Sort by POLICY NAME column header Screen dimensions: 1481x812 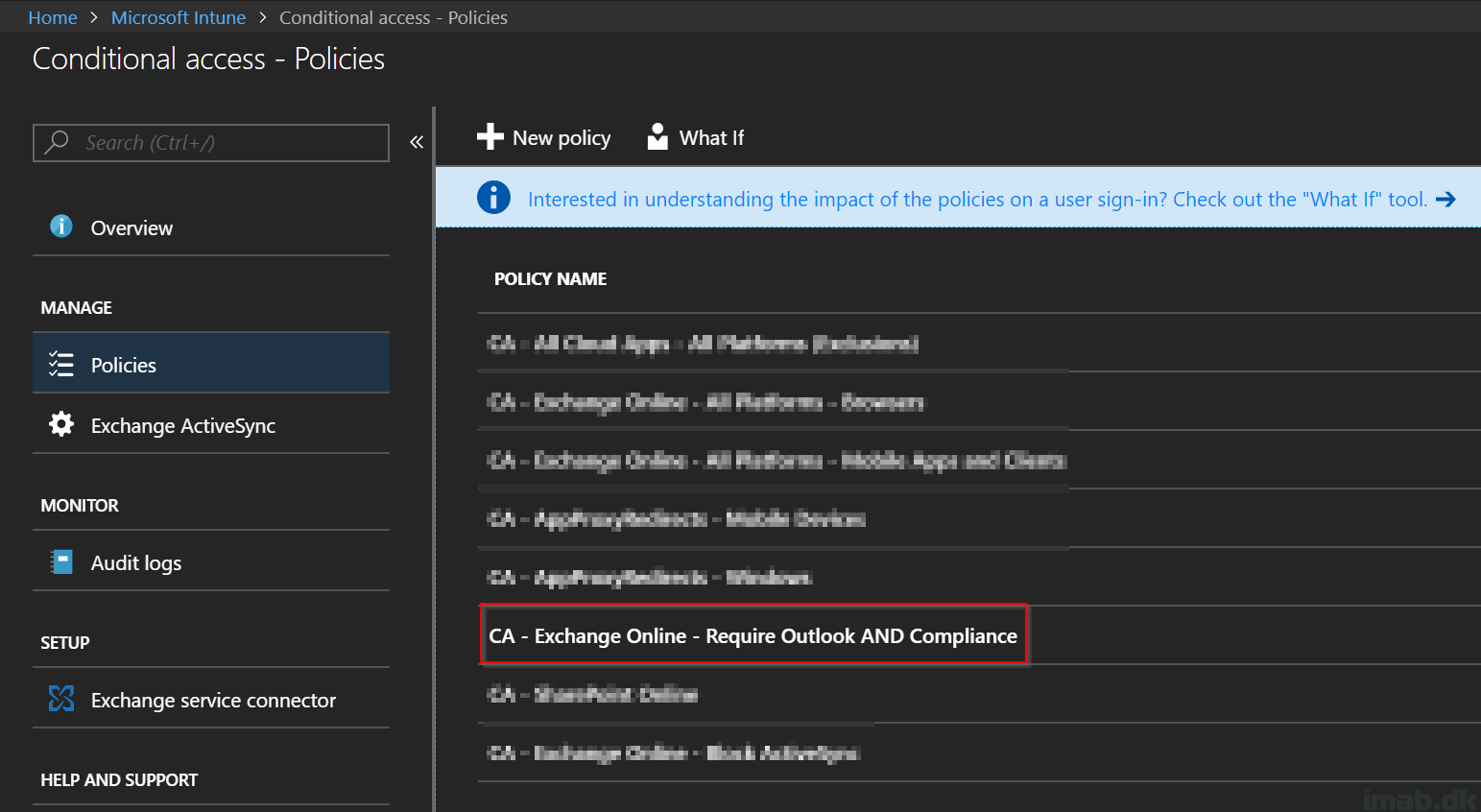click(551, 279)
